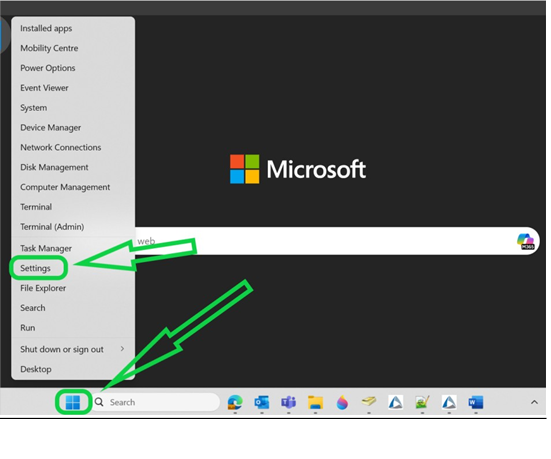The image size is (551, 459).
Task: Open Terminal from the menu
Action: [x=73, y=207]
